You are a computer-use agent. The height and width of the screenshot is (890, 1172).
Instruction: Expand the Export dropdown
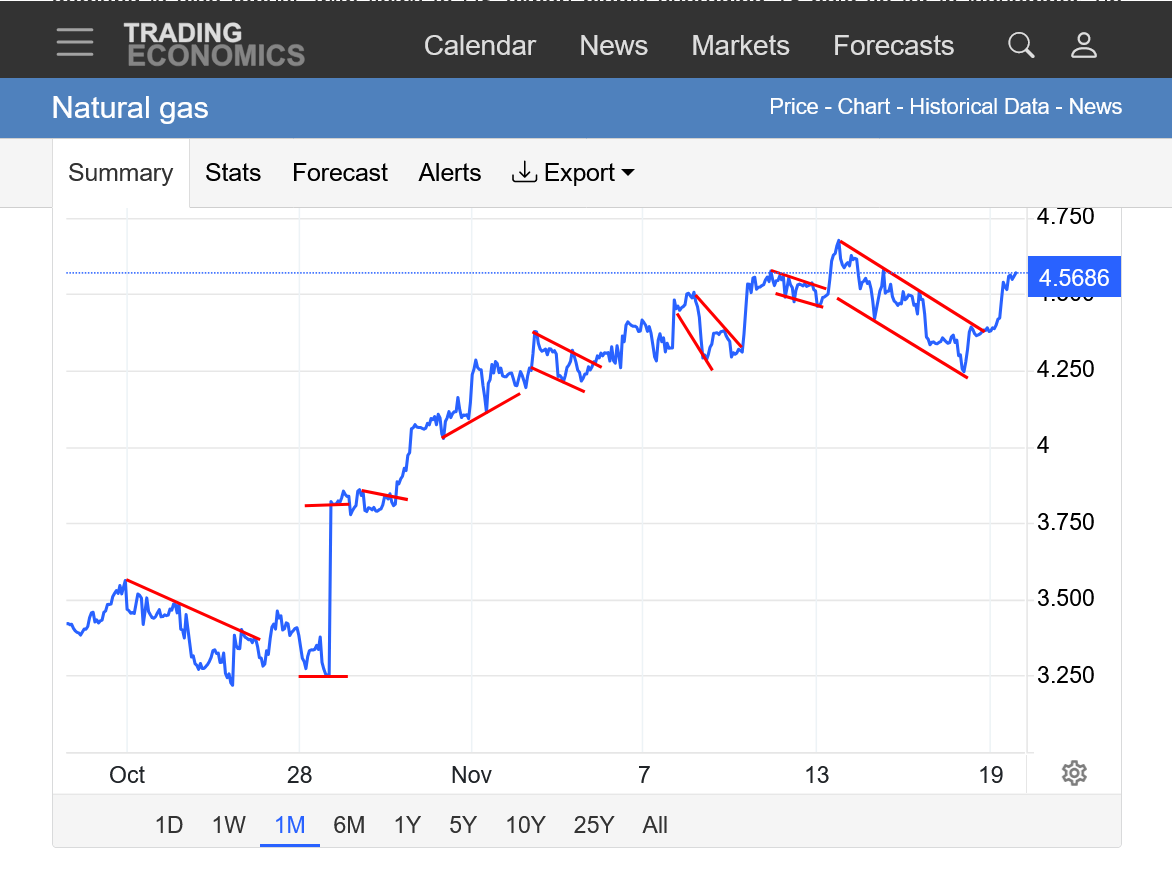573,173
